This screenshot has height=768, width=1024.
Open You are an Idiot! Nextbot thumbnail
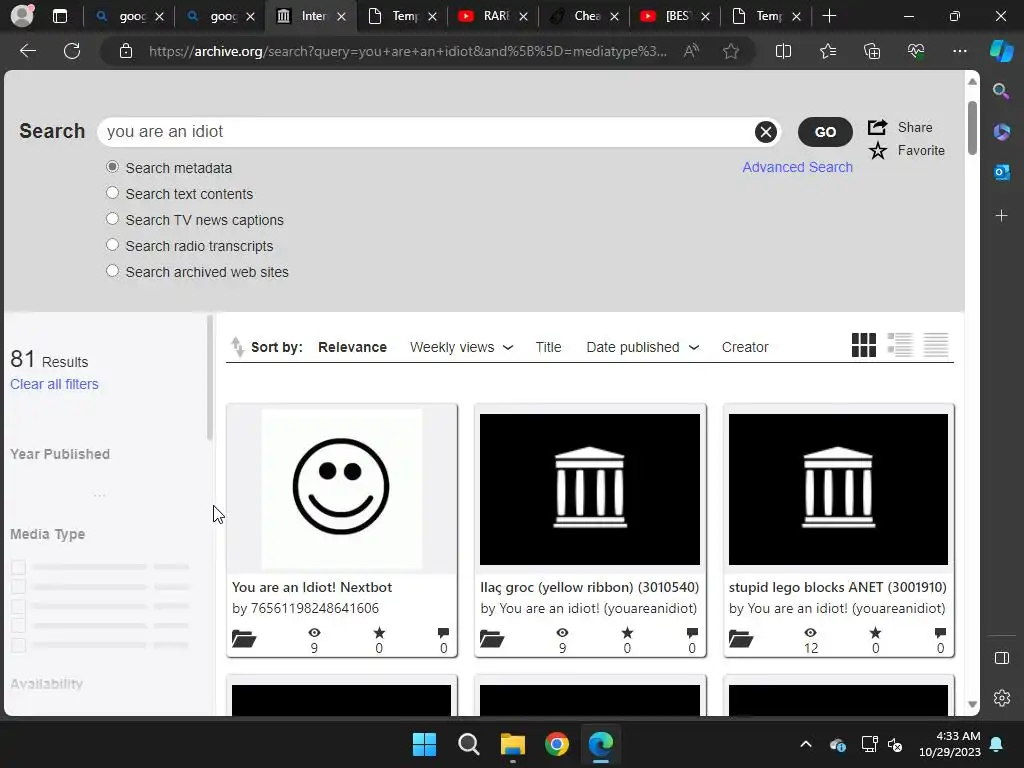342,489
